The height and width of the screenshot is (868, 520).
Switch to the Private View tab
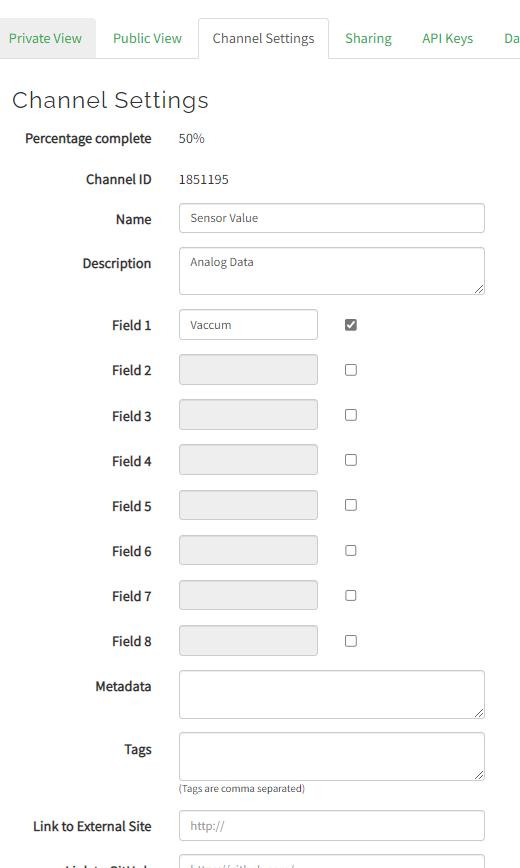click(45, 38)
